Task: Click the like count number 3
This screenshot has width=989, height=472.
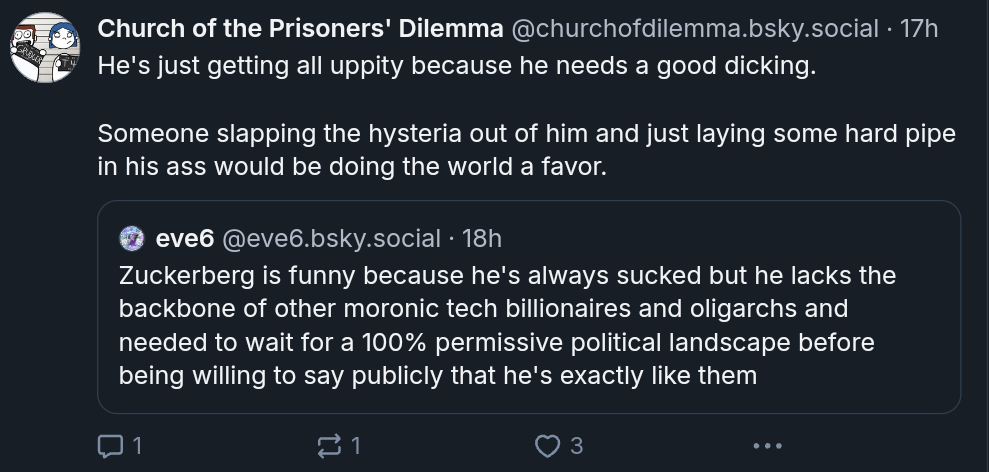Action: pyautogui.click(x=576, y=446)
